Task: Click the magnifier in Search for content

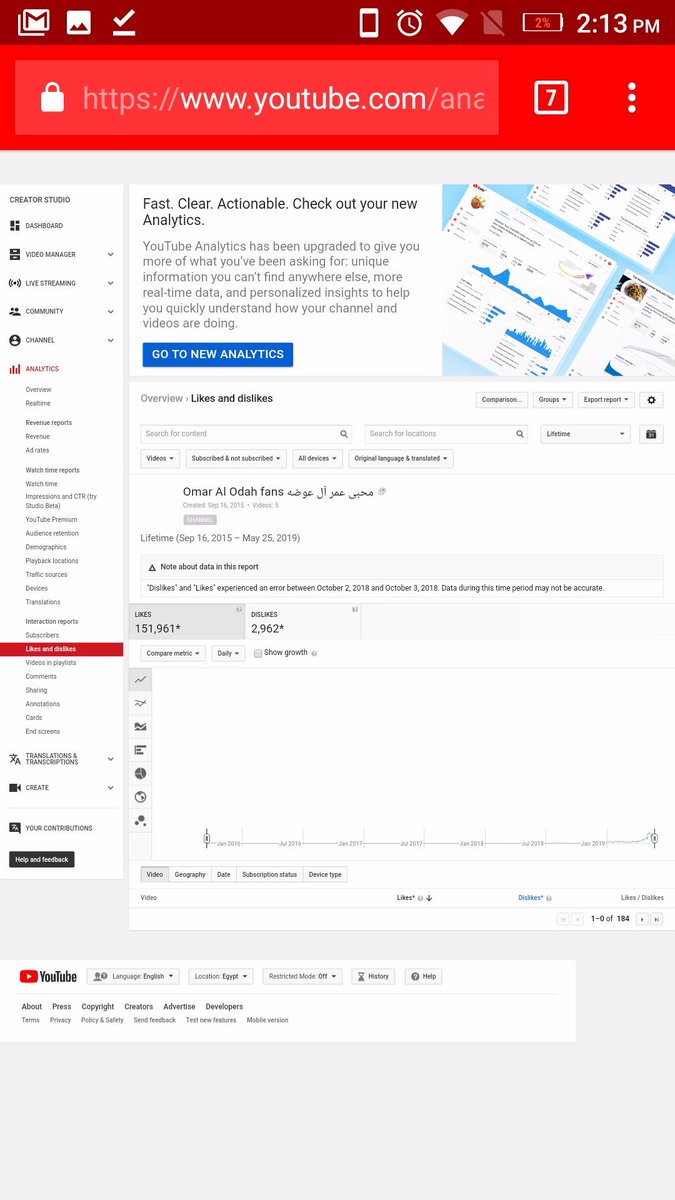Action: tap(344, 434)
